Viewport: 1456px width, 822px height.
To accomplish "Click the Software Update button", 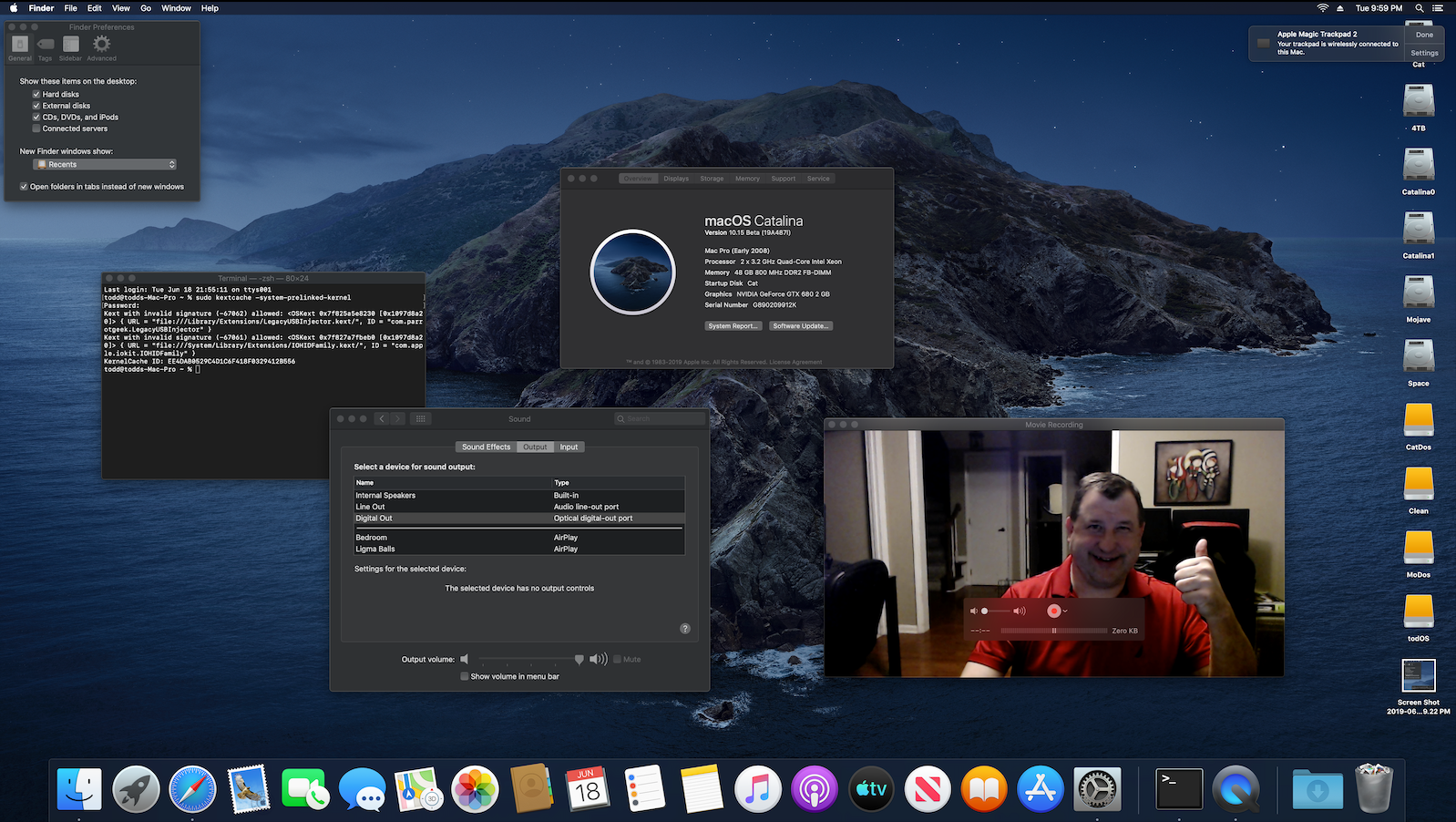I will point(800,325).
